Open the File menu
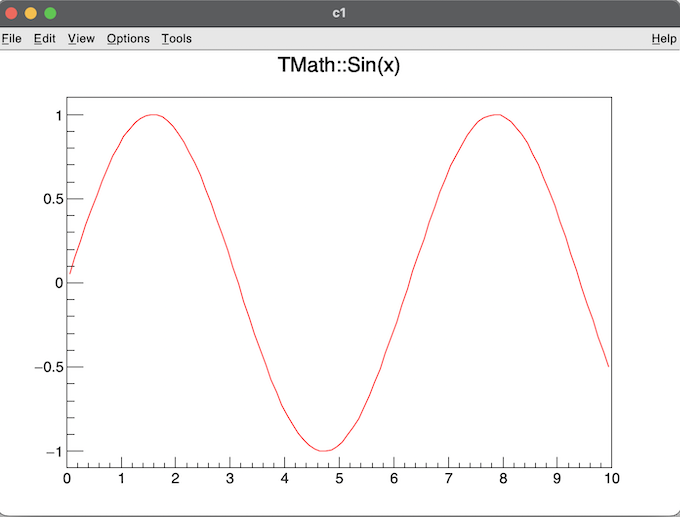Viewport: 680px width, 517px height. (12, 39)
